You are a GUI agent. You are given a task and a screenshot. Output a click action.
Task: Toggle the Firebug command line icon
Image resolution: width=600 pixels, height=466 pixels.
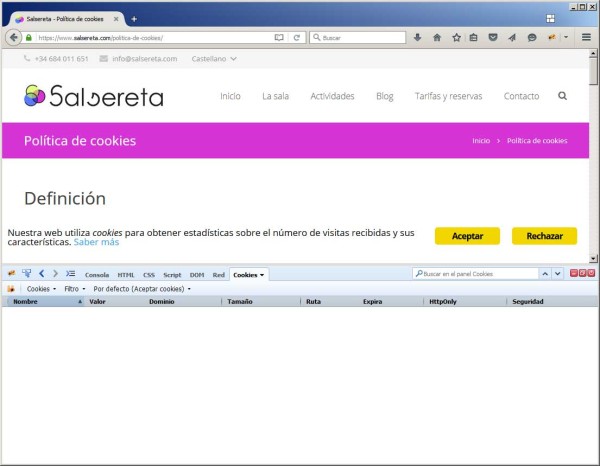coord(70,273)
